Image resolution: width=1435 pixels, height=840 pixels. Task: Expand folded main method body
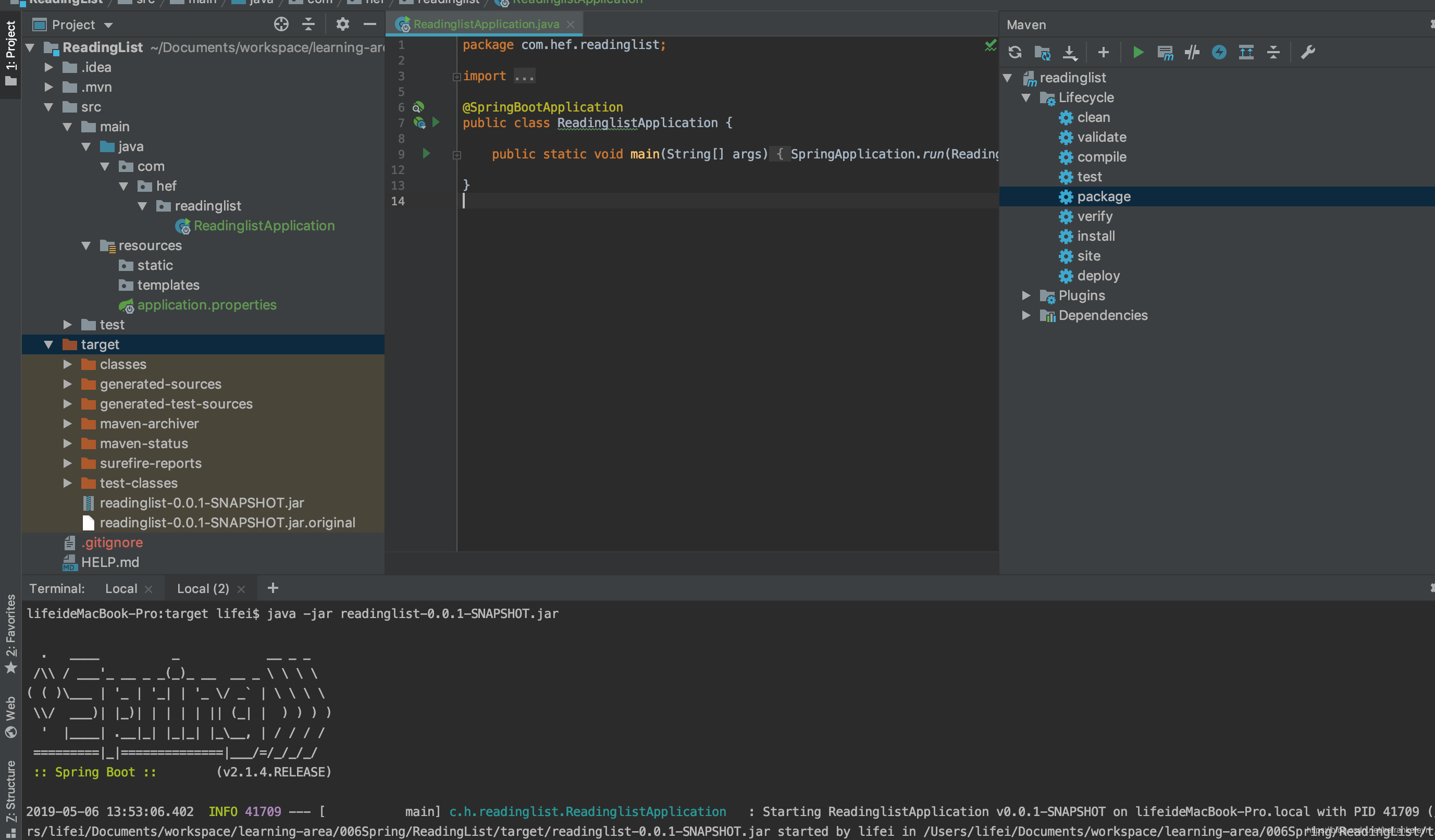click(x=456, y=155)
